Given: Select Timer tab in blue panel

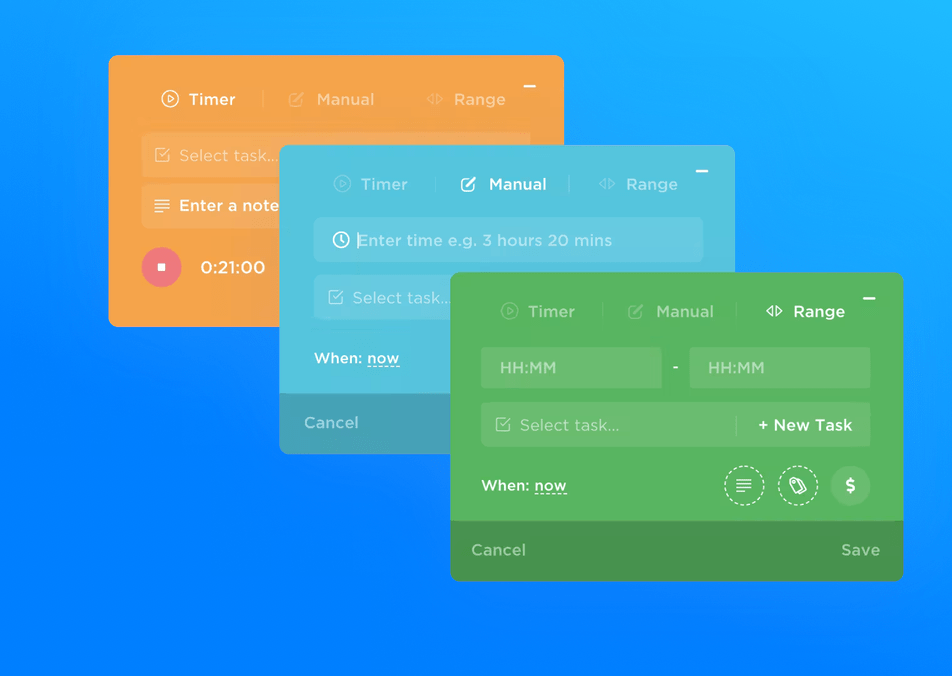Looking at the screenshot, I should tap(370, 184).
